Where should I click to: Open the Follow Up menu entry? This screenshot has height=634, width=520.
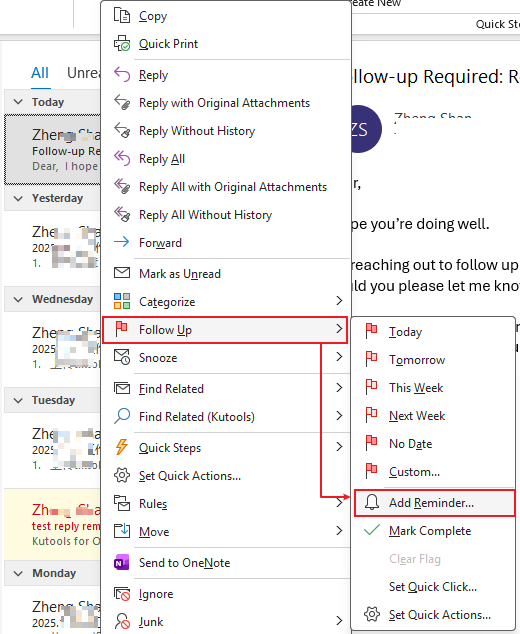click(x=225, y=330)
